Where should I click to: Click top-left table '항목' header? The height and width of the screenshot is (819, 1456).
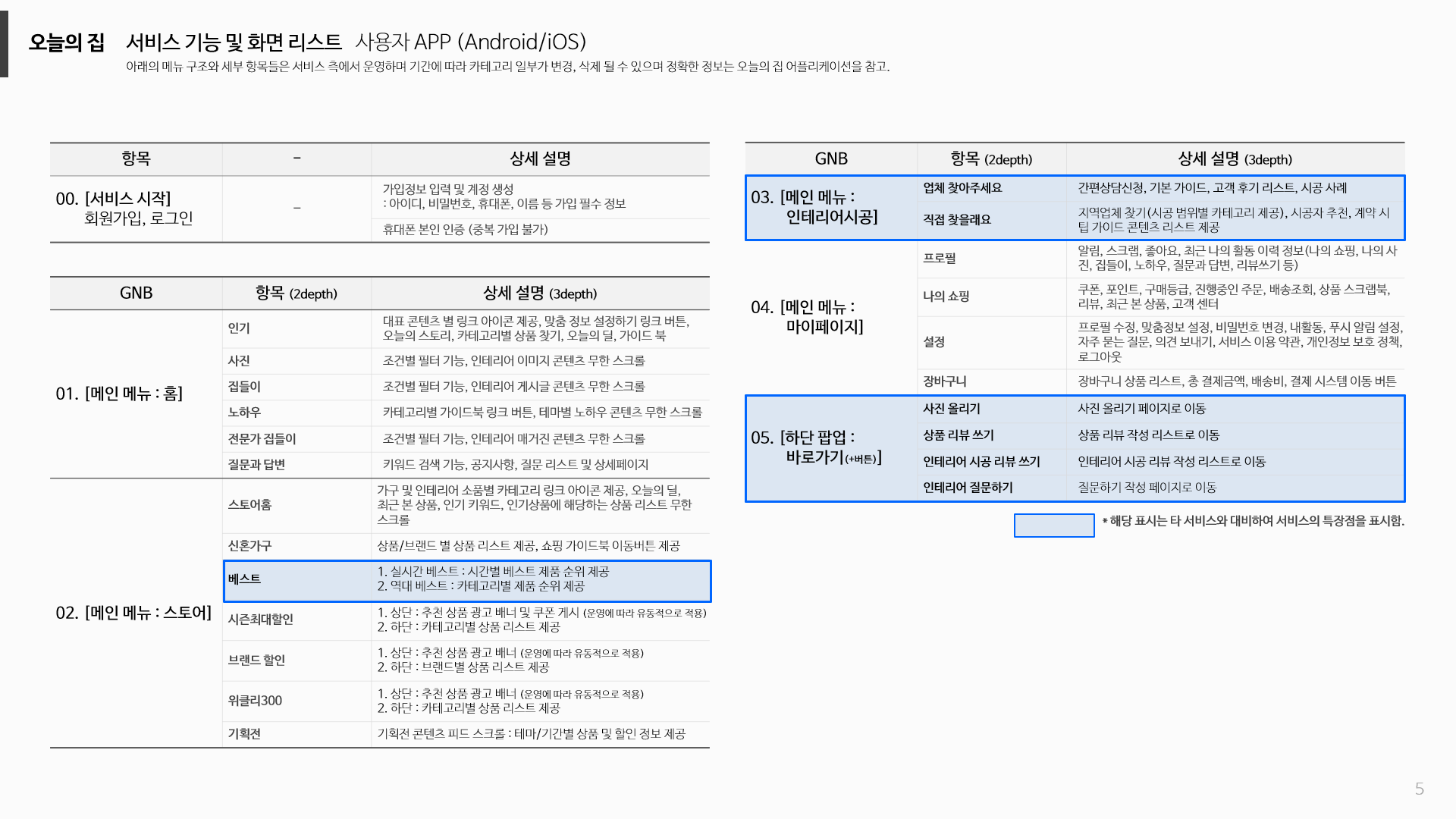136,158
